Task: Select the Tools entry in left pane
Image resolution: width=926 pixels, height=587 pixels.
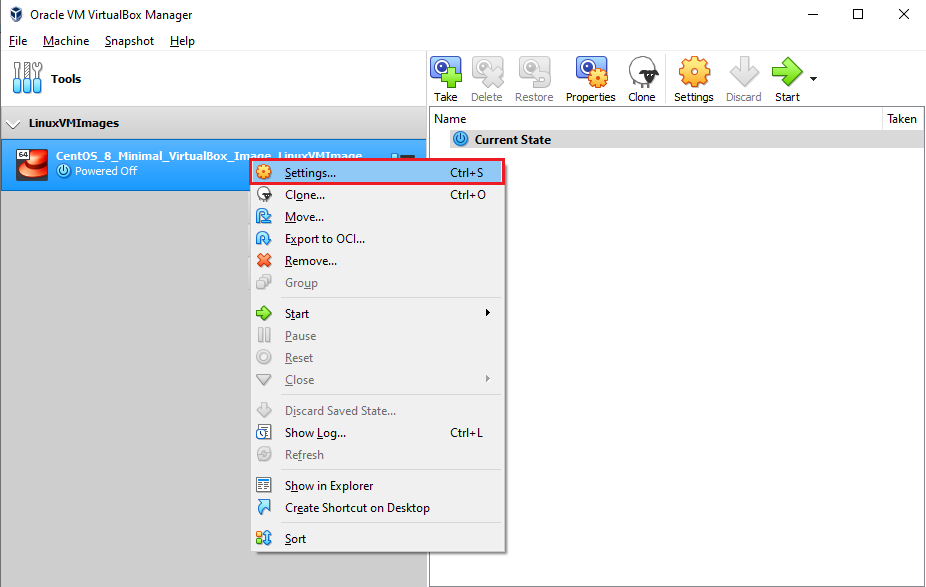Action: click(x=213, y=79)
